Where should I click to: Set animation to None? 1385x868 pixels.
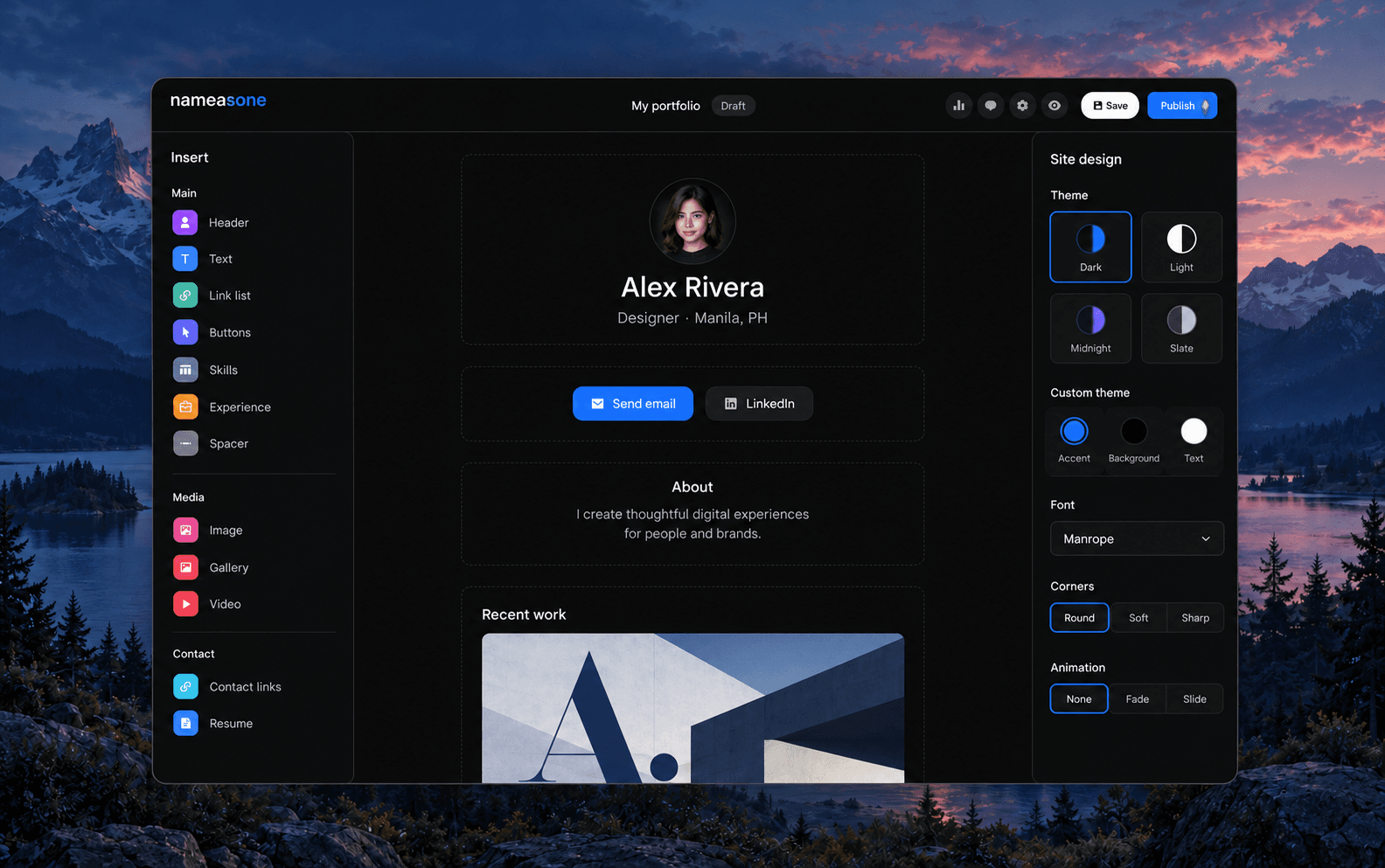1079,699
